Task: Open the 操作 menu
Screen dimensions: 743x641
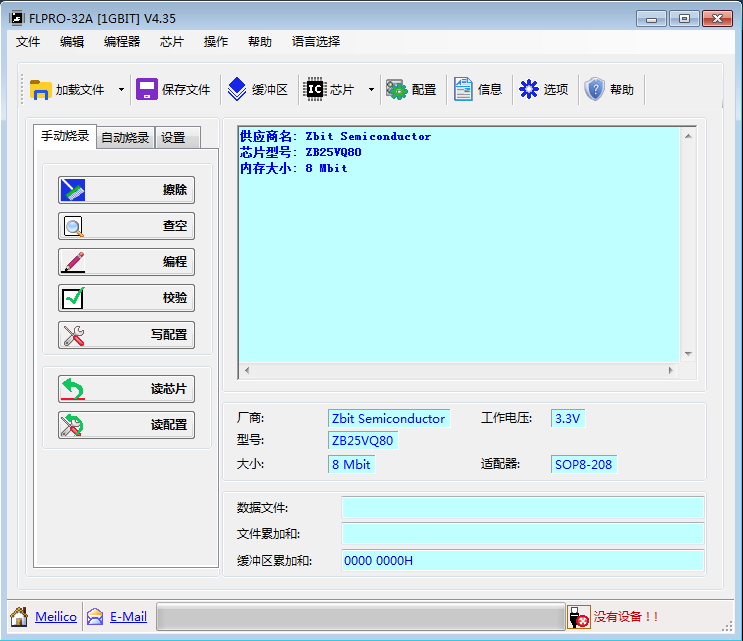Action: pyautogui.click(x=216, y=42)
